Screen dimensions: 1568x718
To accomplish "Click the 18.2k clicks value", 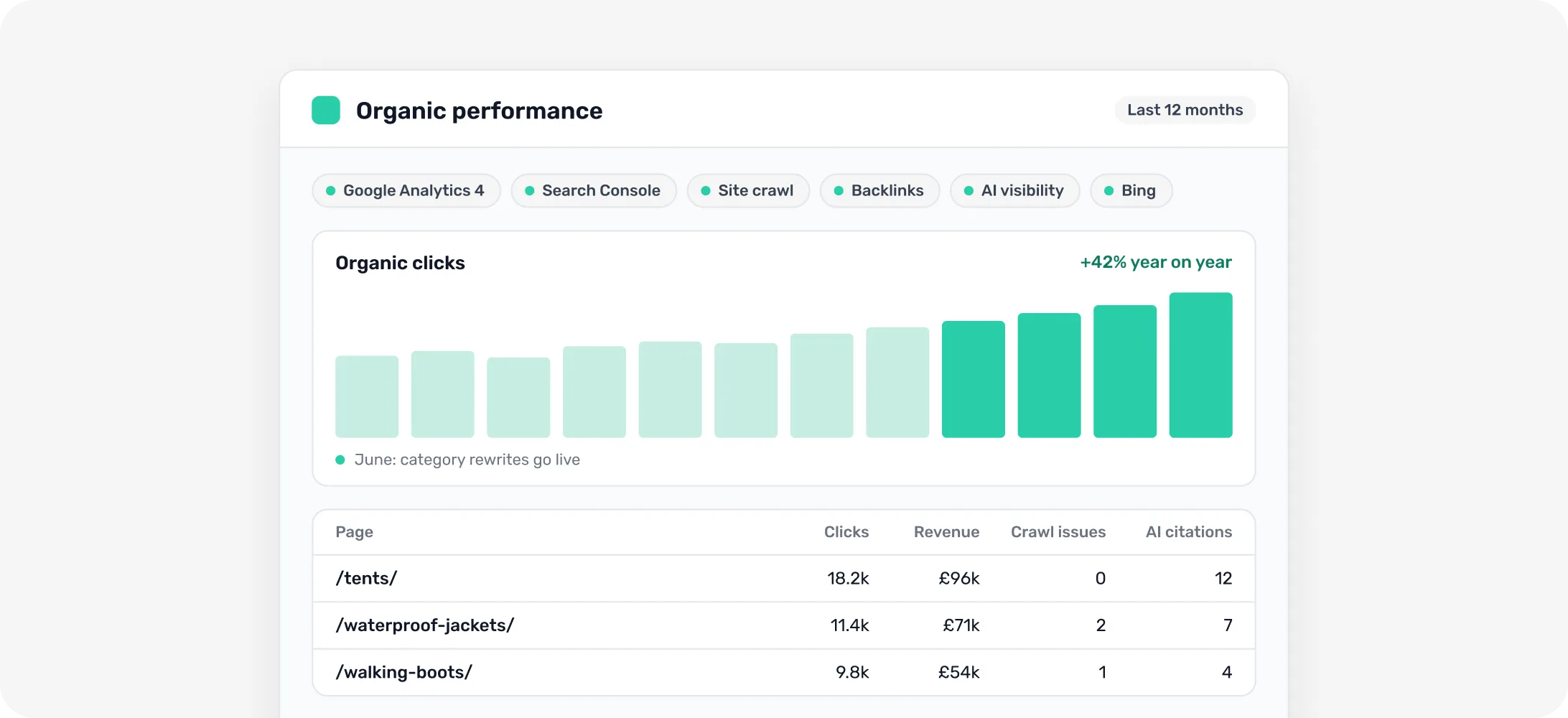I will coord(848,579).
